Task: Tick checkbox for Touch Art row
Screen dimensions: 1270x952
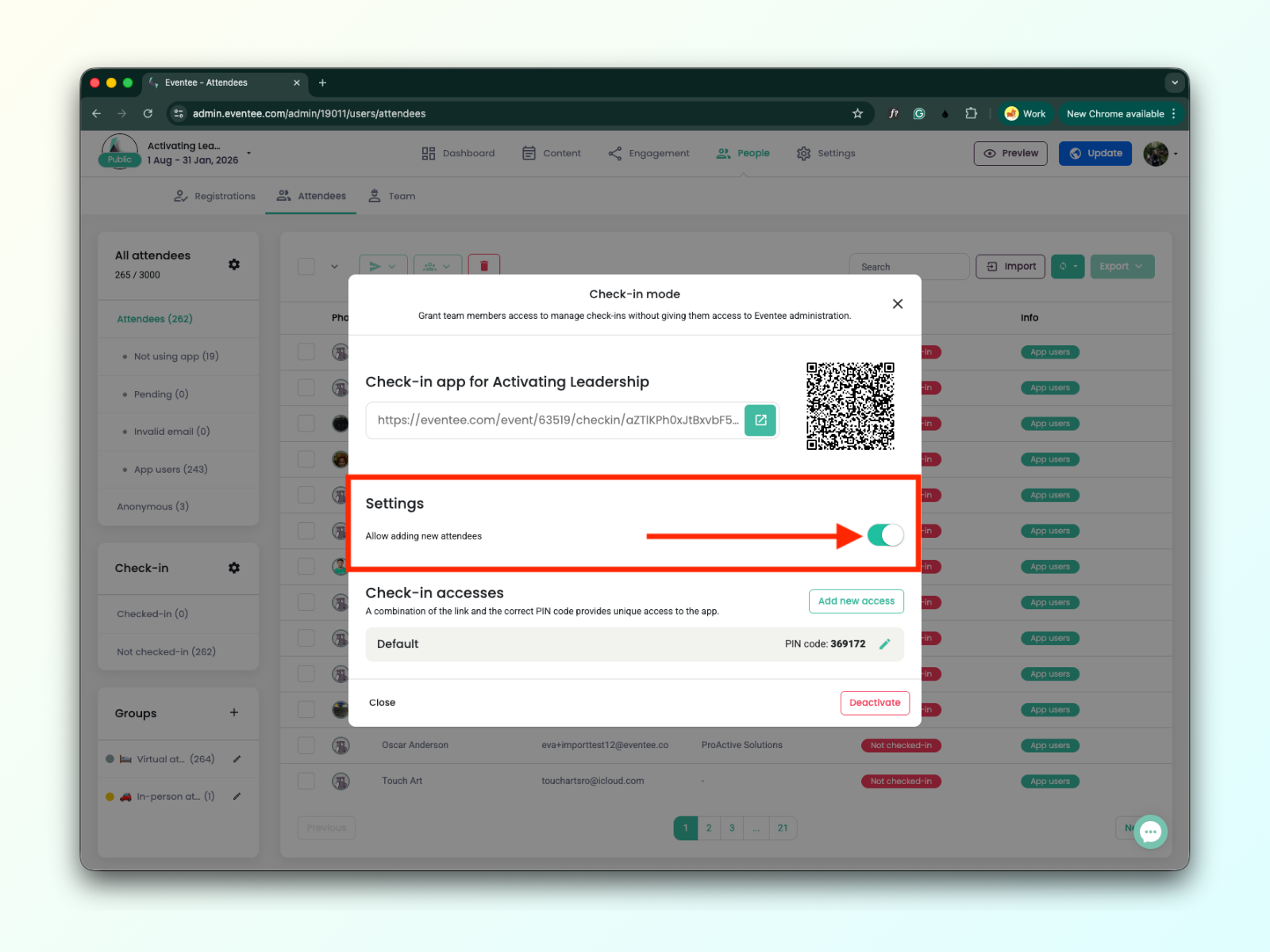Action: (x=306, y=781)
